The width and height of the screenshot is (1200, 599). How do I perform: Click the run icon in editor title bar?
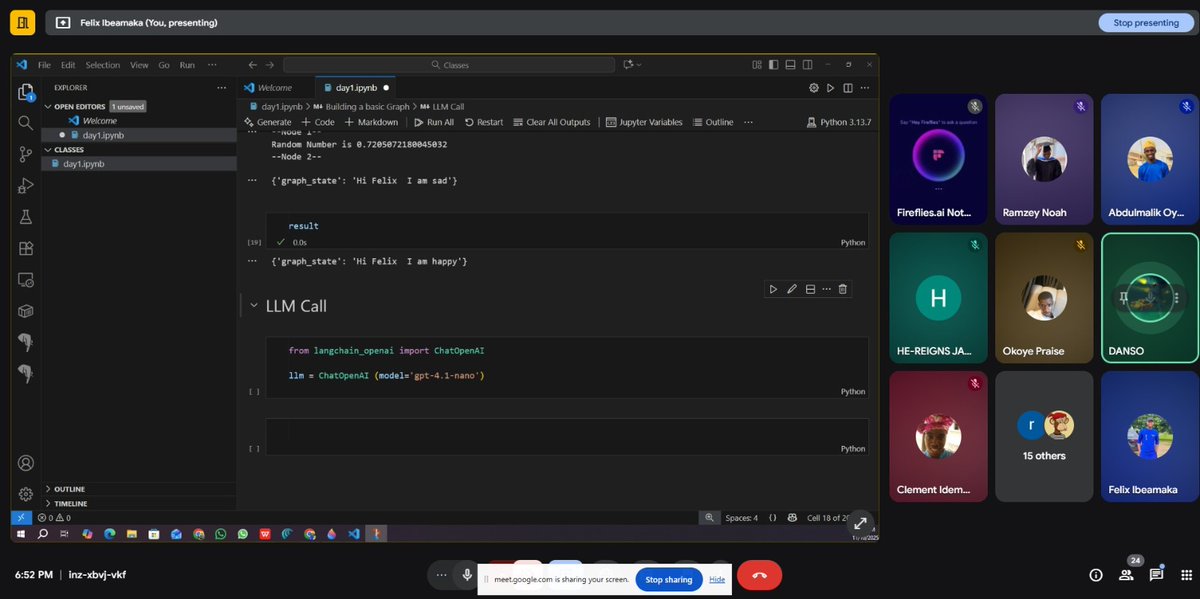(x=831, y=88)
